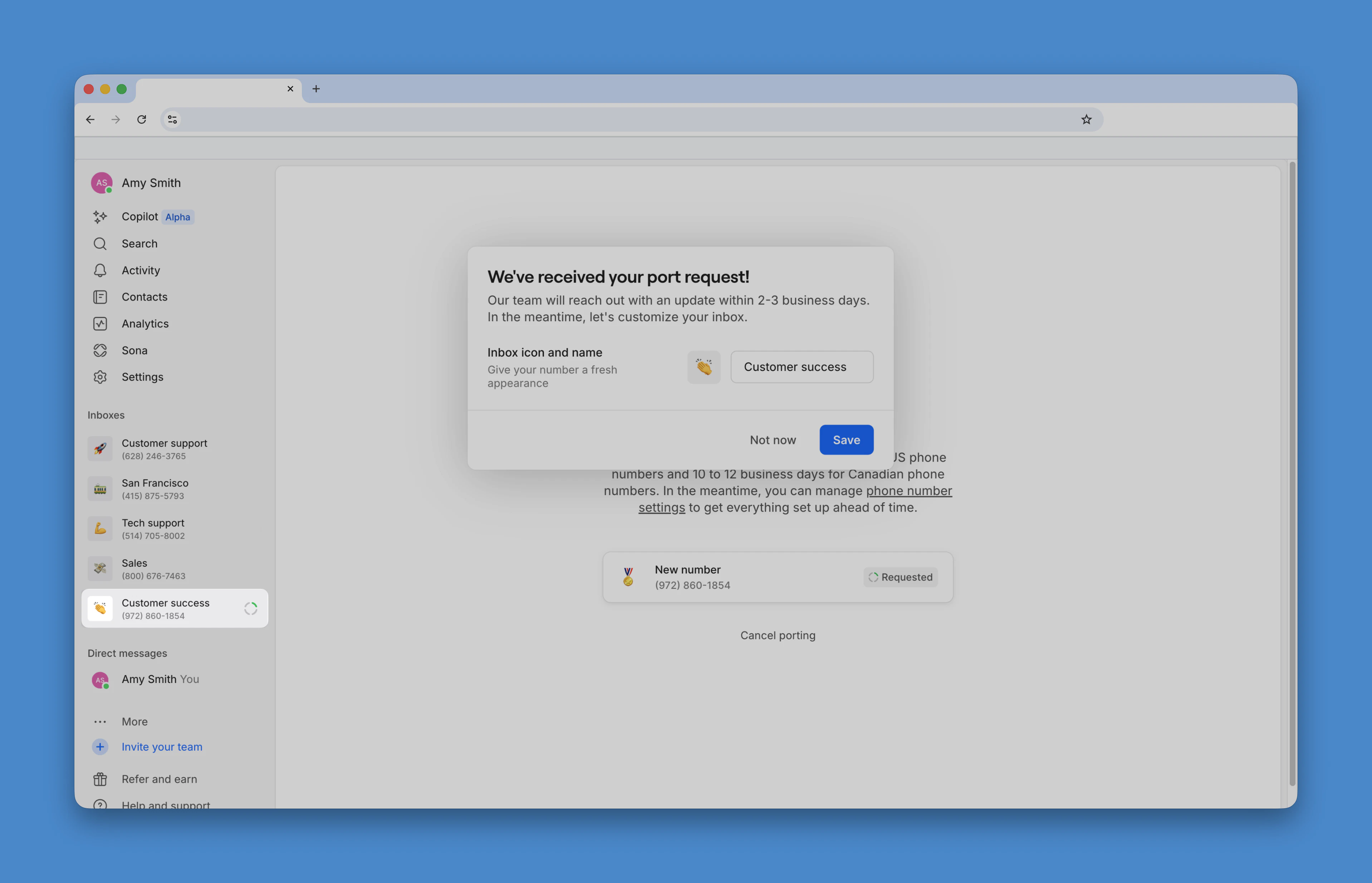The height and width of the screenshot is (883, 1372).
Task: Select the Tech support flexed arm icon
Action: click(x=100, y=529)
